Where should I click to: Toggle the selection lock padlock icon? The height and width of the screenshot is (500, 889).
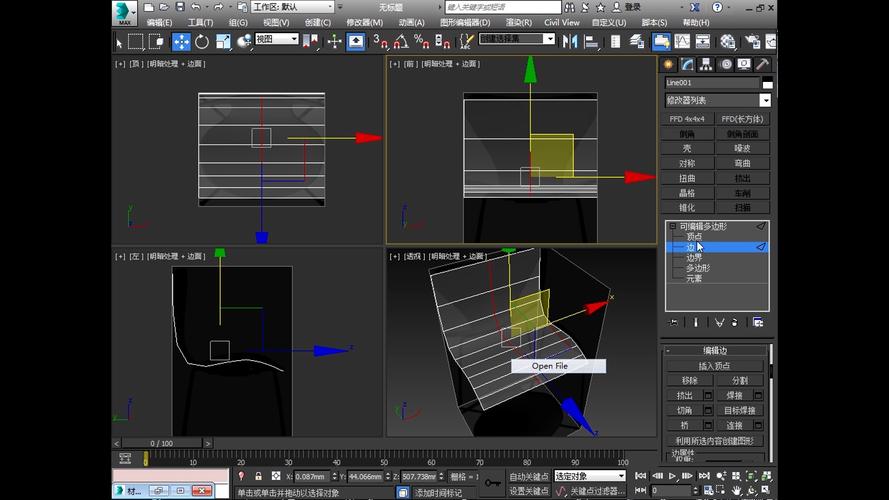pos(259,476)
